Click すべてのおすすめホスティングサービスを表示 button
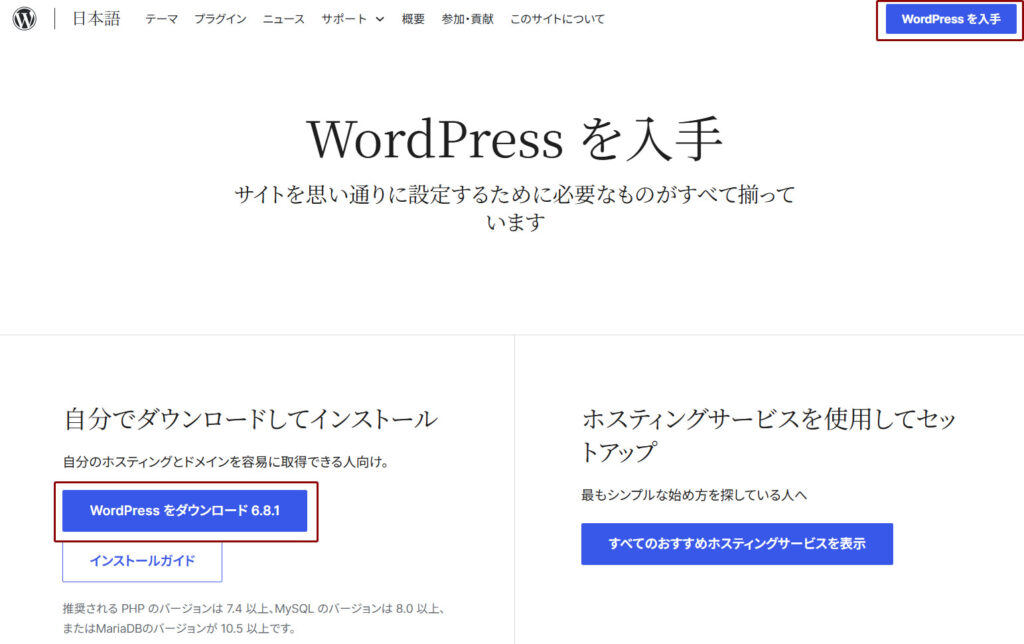 [x=737, y=543]
